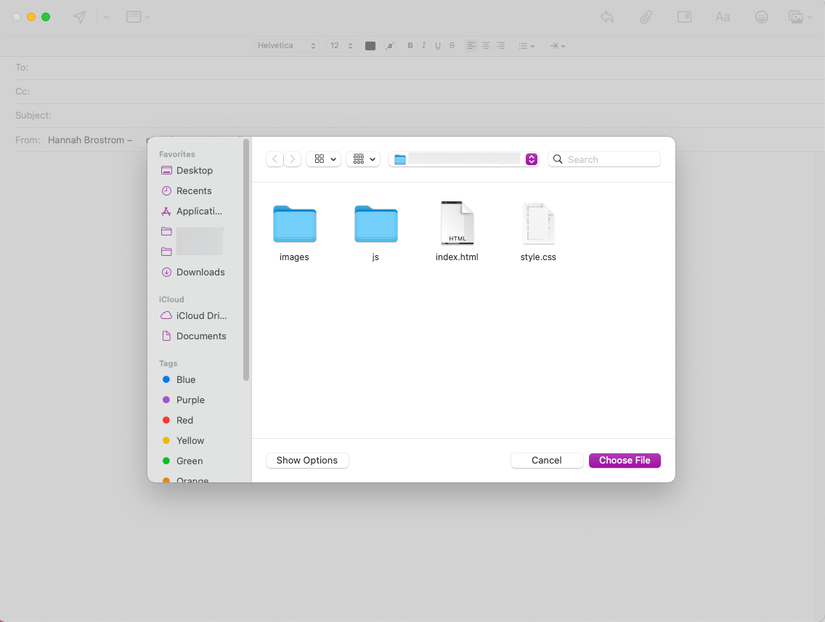The height and width of the screenshot is (622, 825).
Task: Open the emoji picker
Action: [761, 17]
